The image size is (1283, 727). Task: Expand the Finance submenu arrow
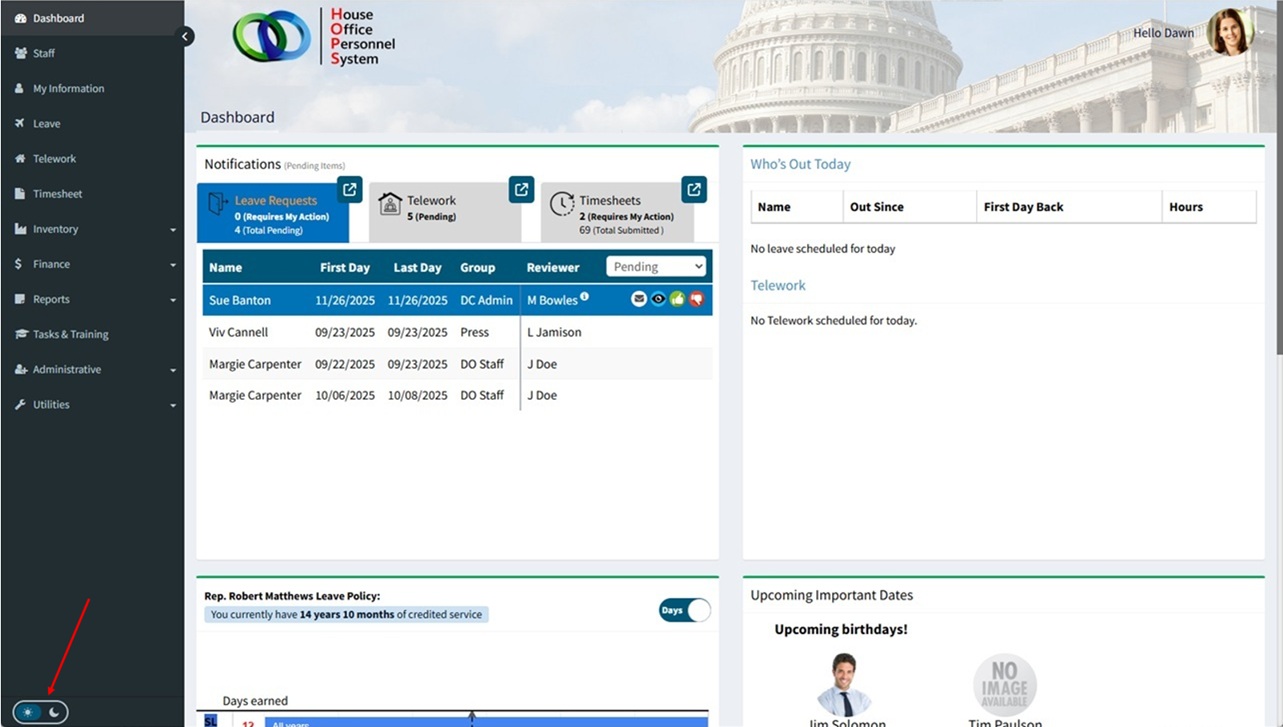coord(173,265)
